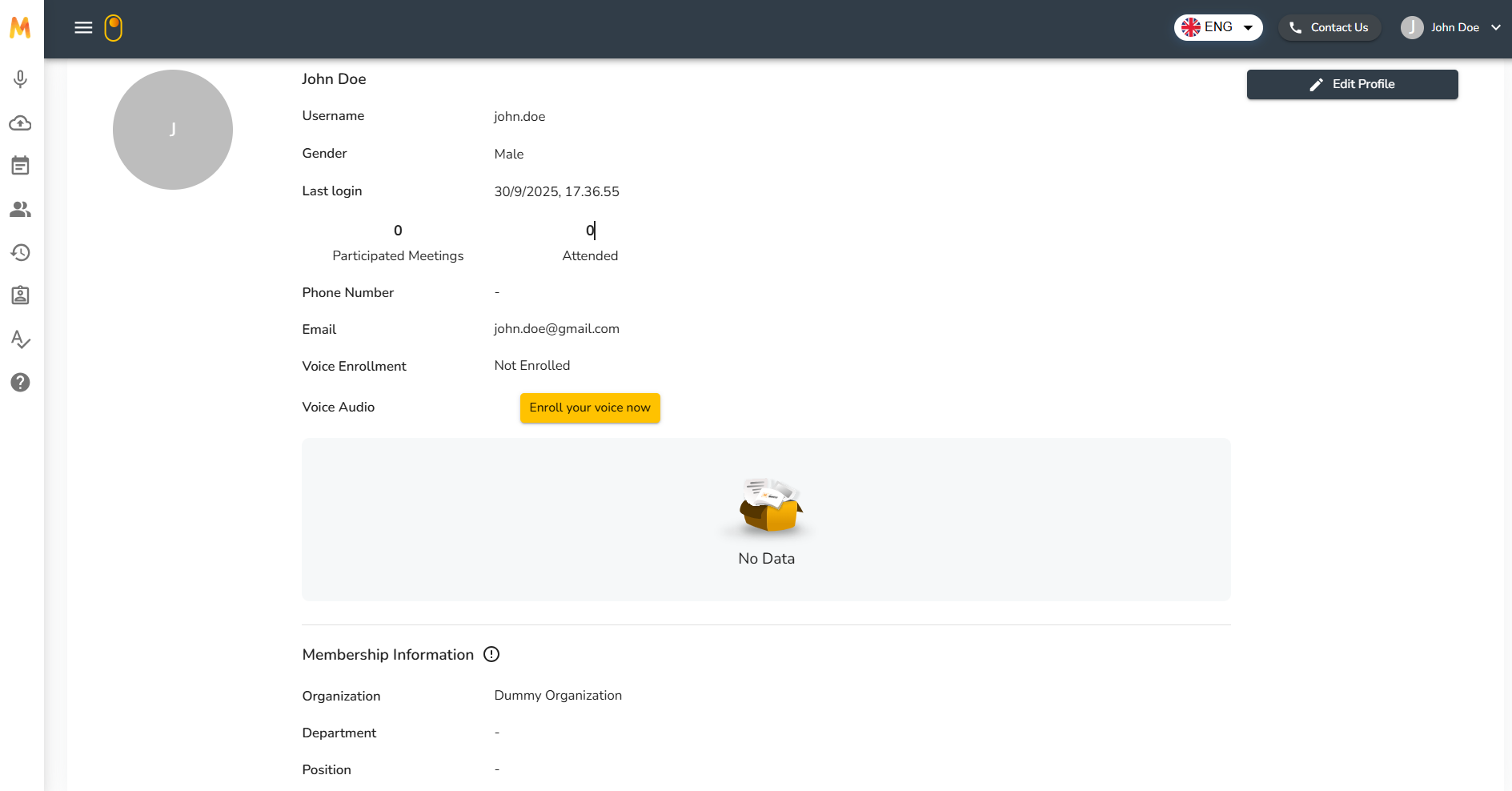1512x791 pixels.
Task: Click the ID badge sidebar icon
Action: click(x=21, y=295)
